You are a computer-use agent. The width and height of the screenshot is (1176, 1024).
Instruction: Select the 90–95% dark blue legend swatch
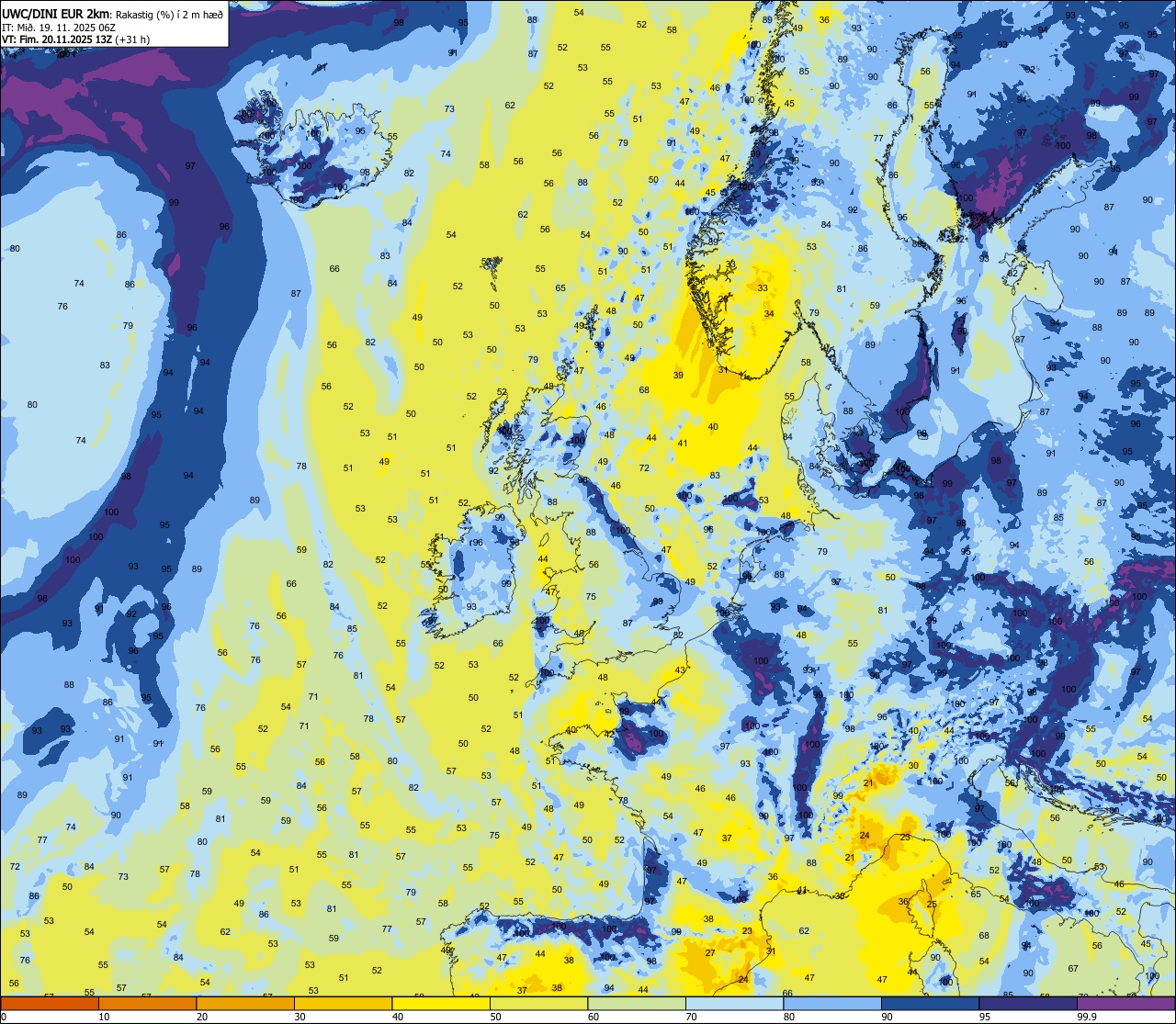[x=930, y=1003]
